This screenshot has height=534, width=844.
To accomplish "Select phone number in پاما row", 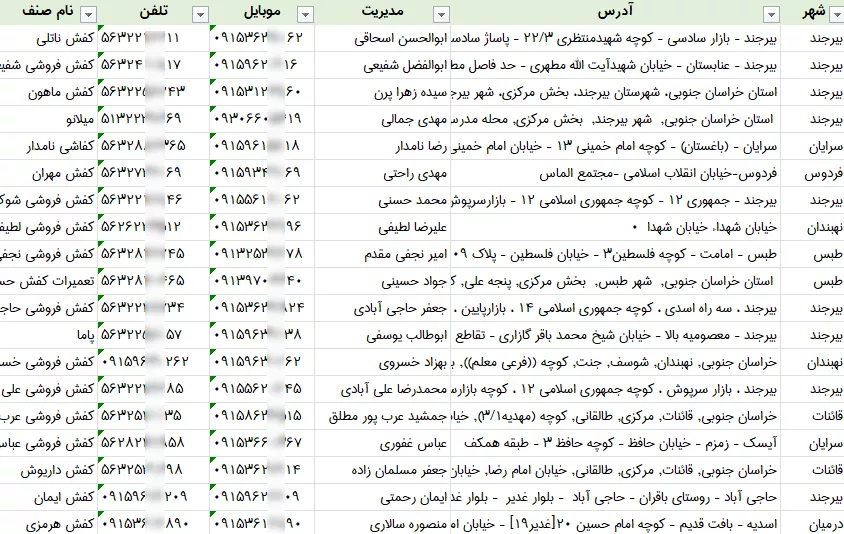I will tap(153, 335).
